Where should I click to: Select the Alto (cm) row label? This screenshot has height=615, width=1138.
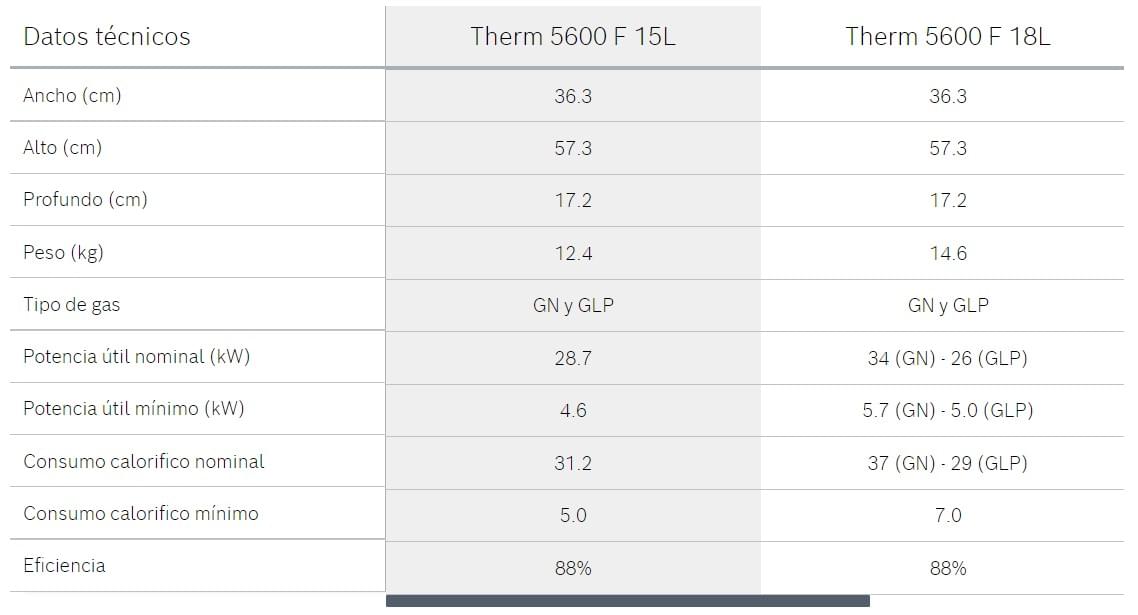click(x=63, y=148)
